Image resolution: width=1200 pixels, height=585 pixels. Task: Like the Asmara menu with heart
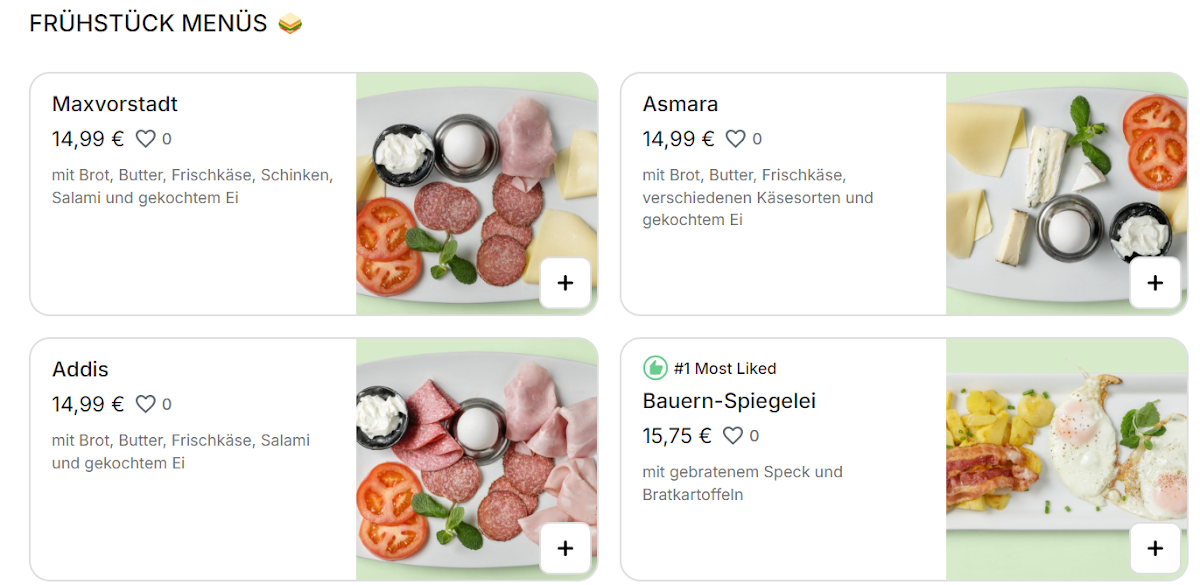point(736,139)
